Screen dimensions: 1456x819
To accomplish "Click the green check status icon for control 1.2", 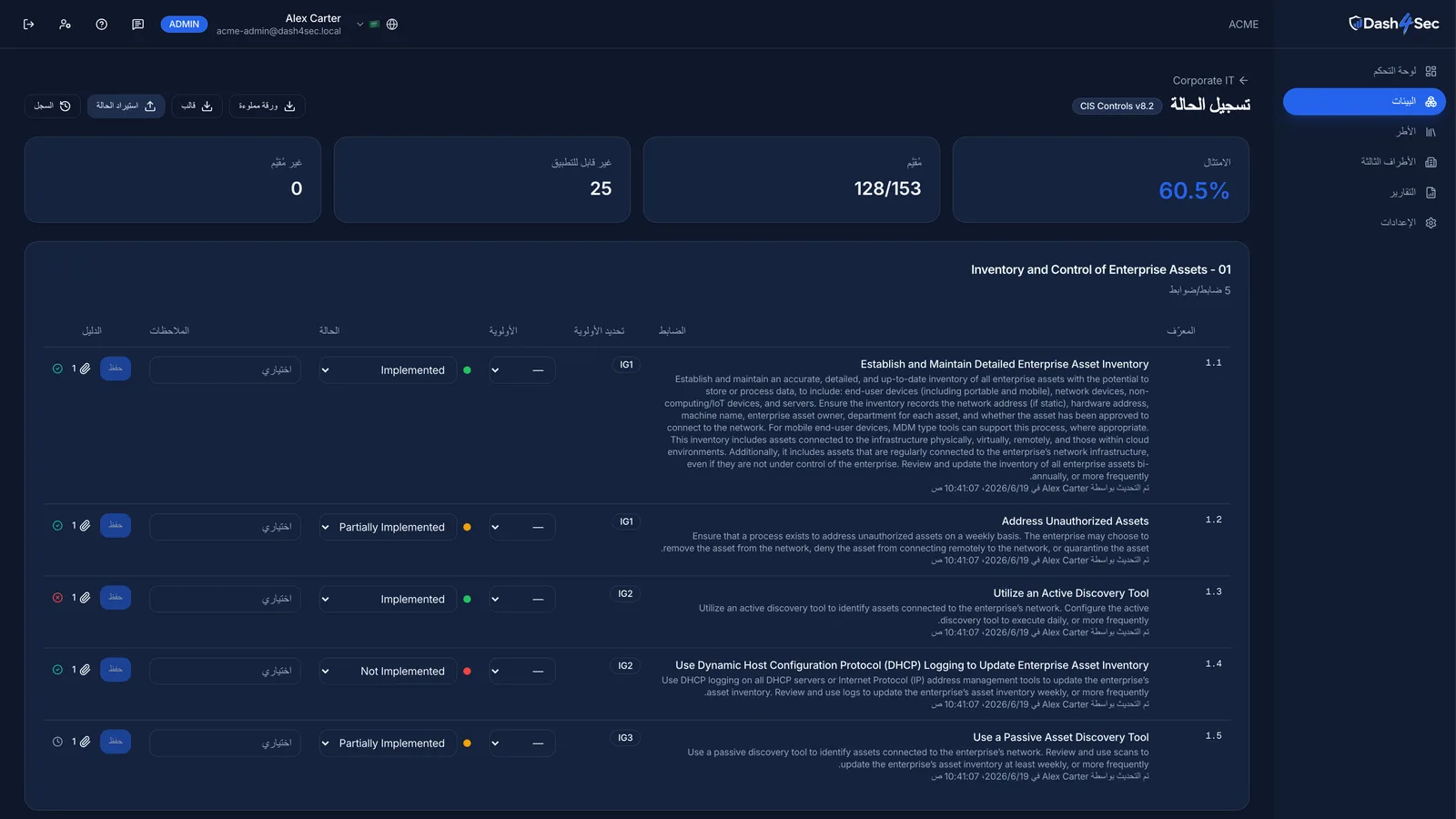I will pyautogui.click(x=57, y=526).
